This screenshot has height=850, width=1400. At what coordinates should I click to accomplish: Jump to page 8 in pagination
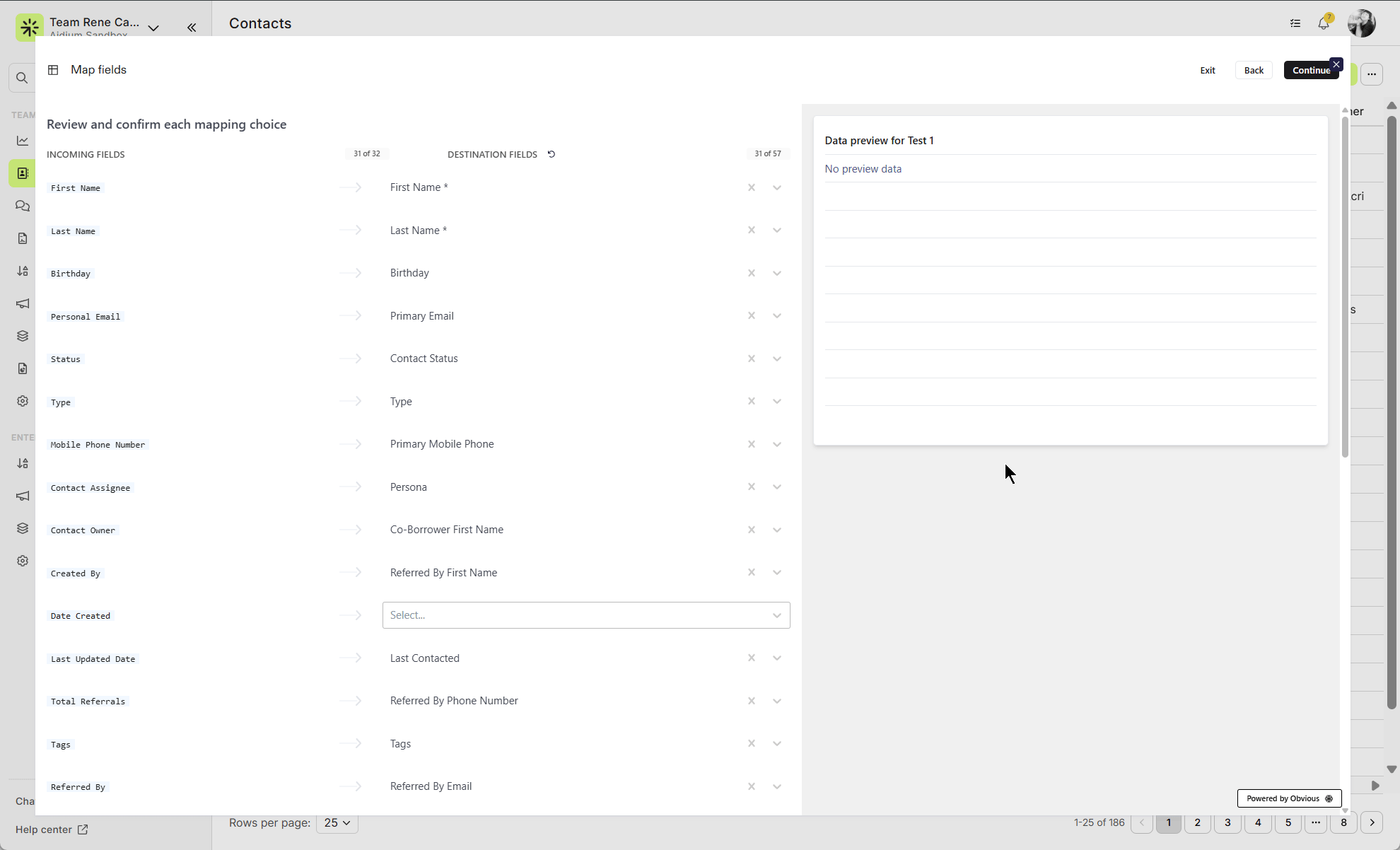[1343, 822]
